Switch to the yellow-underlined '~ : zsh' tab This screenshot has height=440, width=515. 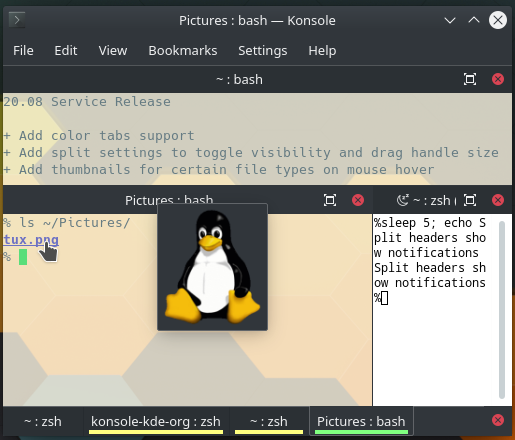pyautogui.click(x=269, y=422)
